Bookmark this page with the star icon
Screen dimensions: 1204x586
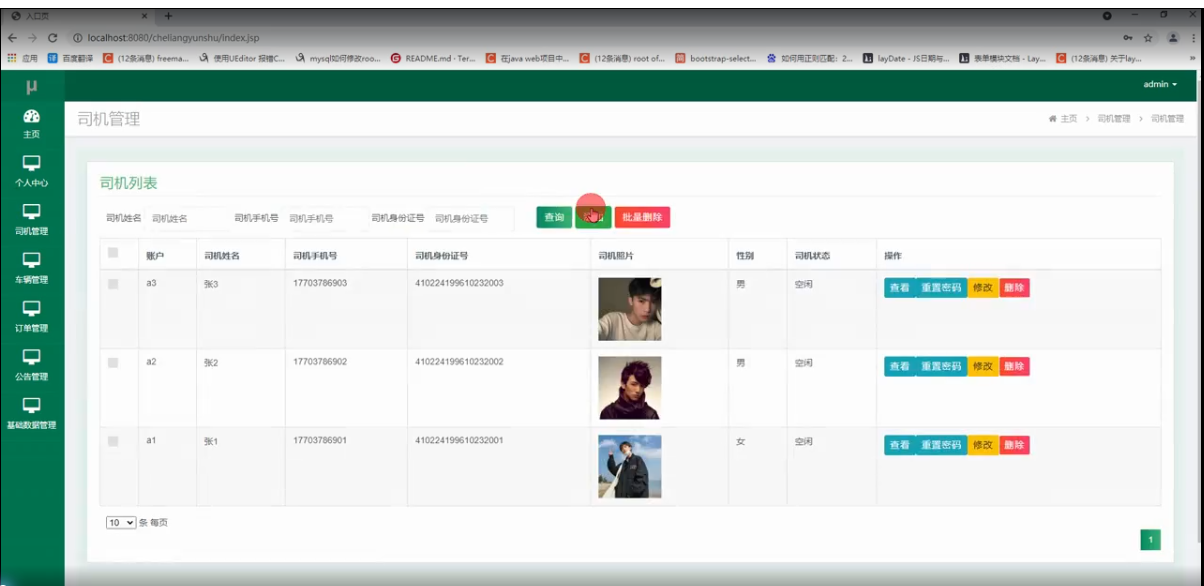tap(1149, 37)
